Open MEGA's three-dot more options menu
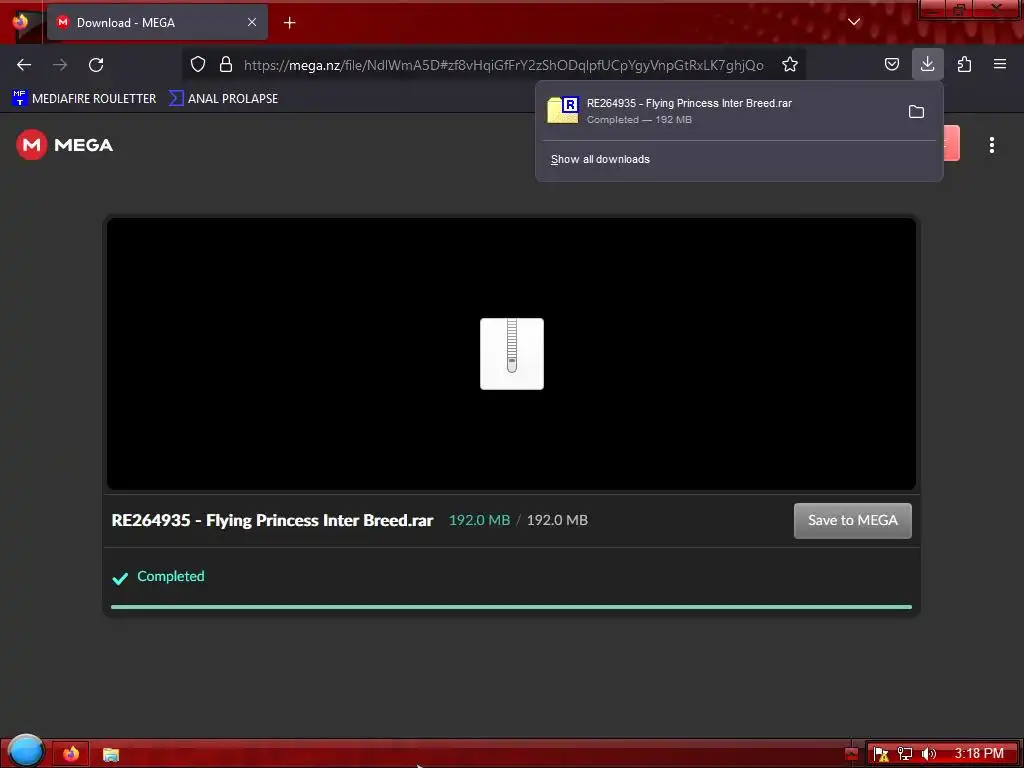 tap(991, 145)
